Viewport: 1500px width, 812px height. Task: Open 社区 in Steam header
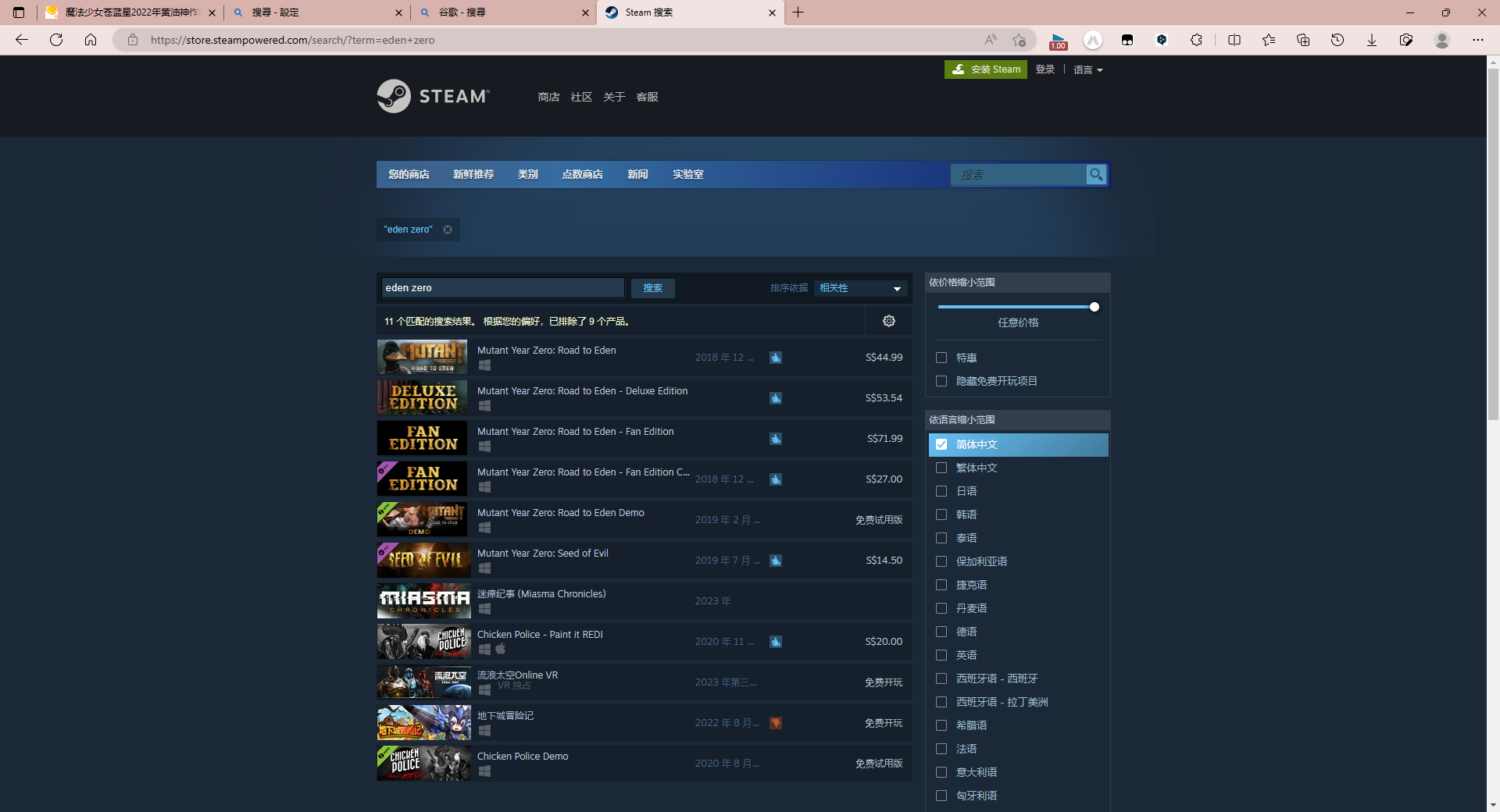click(x=581, y=97)
